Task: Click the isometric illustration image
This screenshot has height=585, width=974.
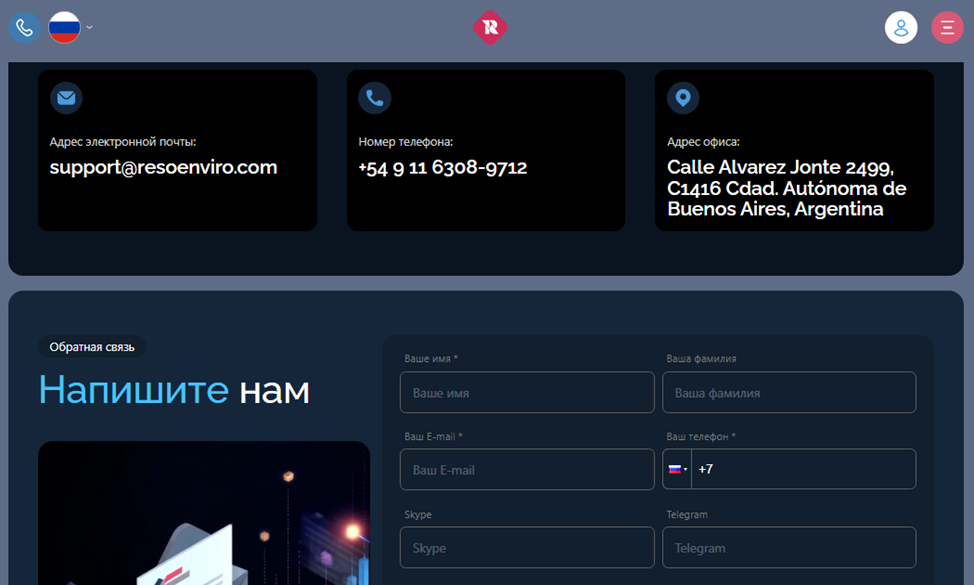Action: (x=204, y=513)
